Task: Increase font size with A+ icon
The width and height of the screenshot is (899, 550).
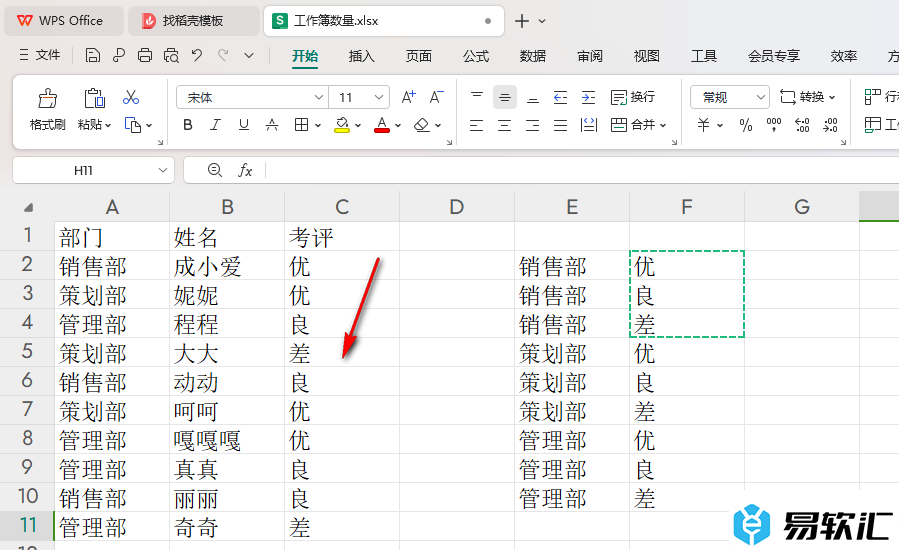Action: click(408, 97)
